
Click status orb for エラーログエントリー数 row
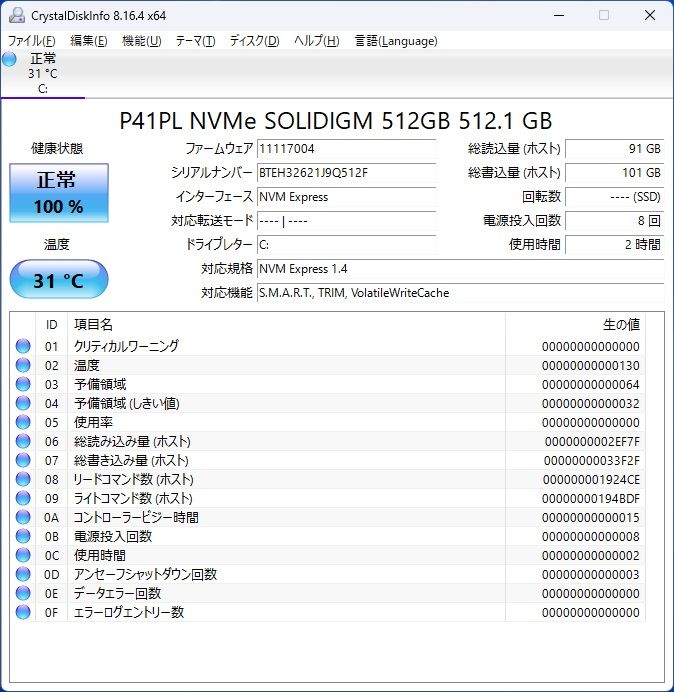(x=23, y=612)
